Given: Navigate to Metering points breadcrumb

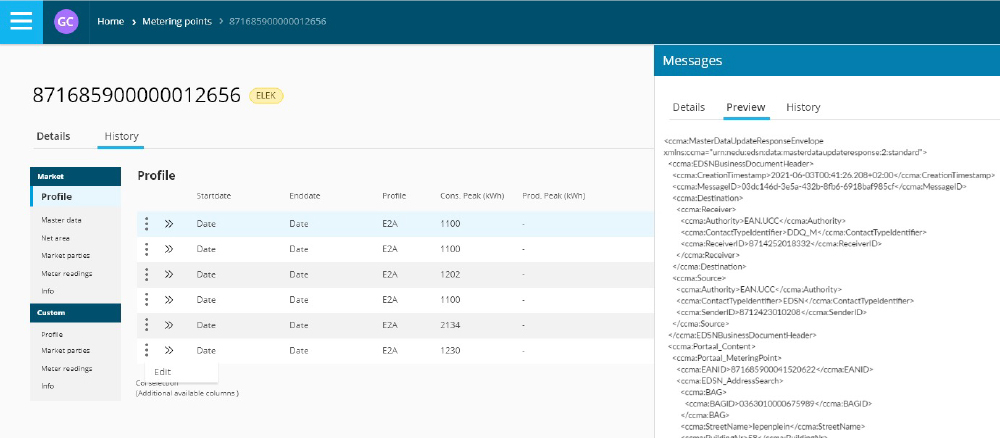Looking at the screenshot, I should pos(177,22).
